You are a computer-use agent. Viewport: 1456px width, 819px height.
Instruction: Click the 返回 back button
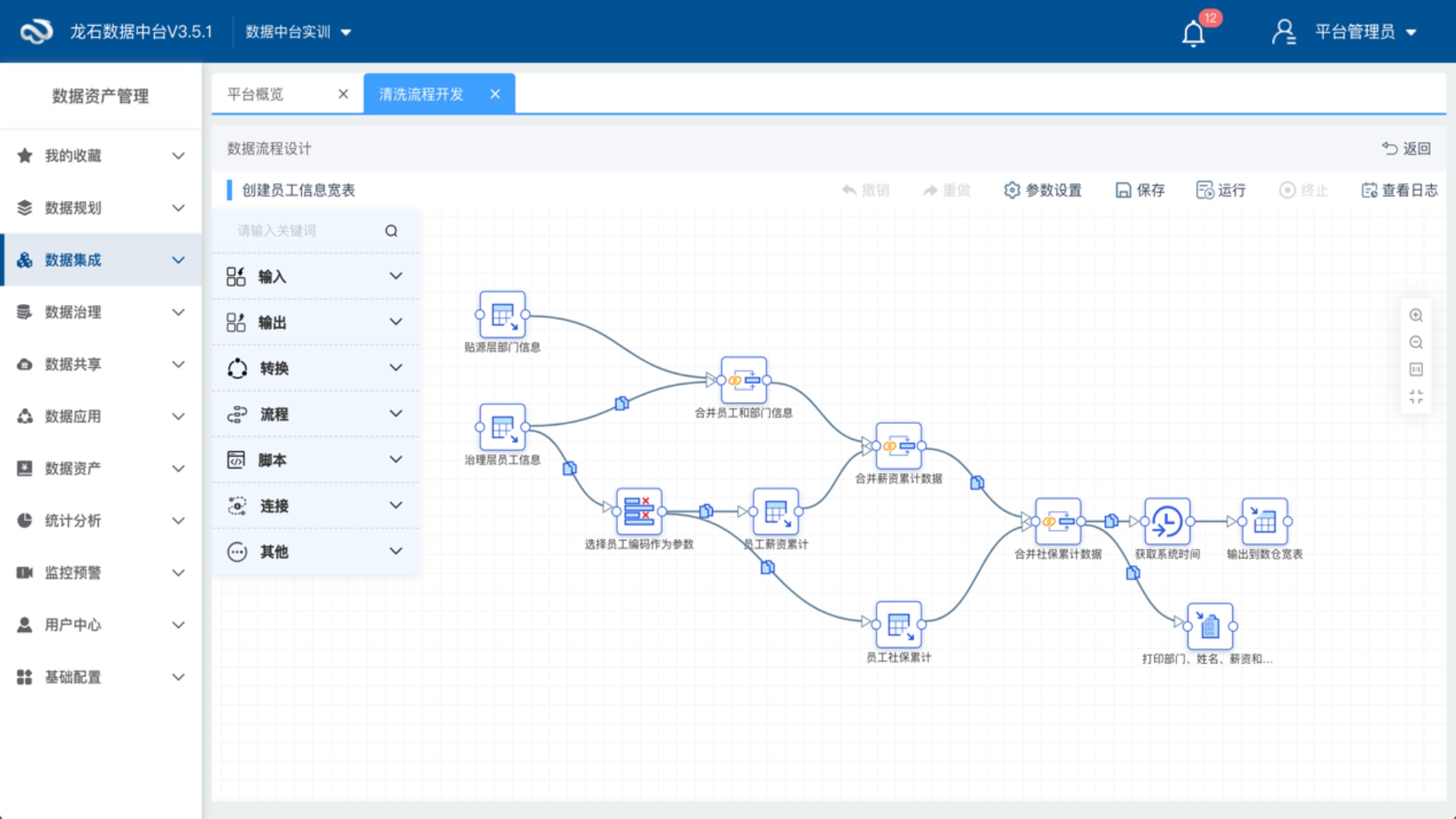pos(1407,149)
